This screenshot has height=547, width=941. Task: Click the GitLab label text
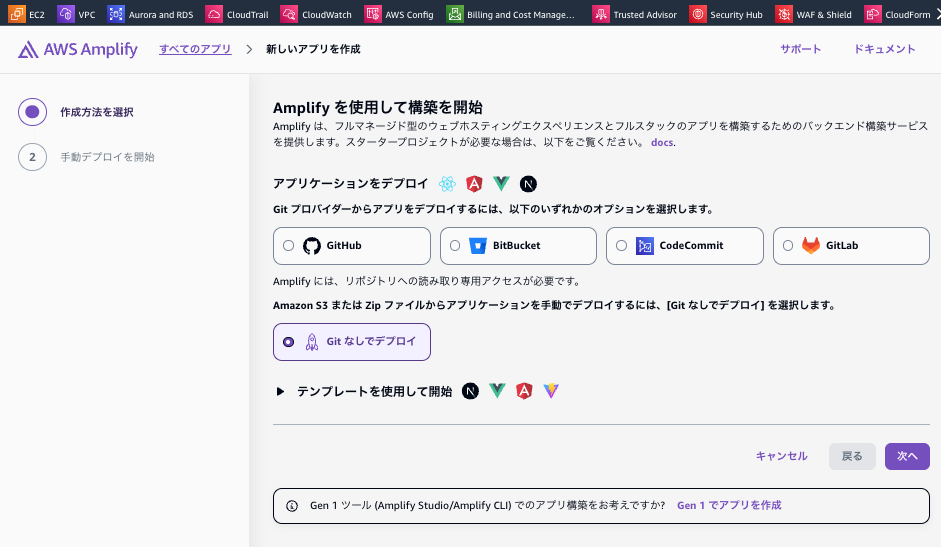click(842, 246)
